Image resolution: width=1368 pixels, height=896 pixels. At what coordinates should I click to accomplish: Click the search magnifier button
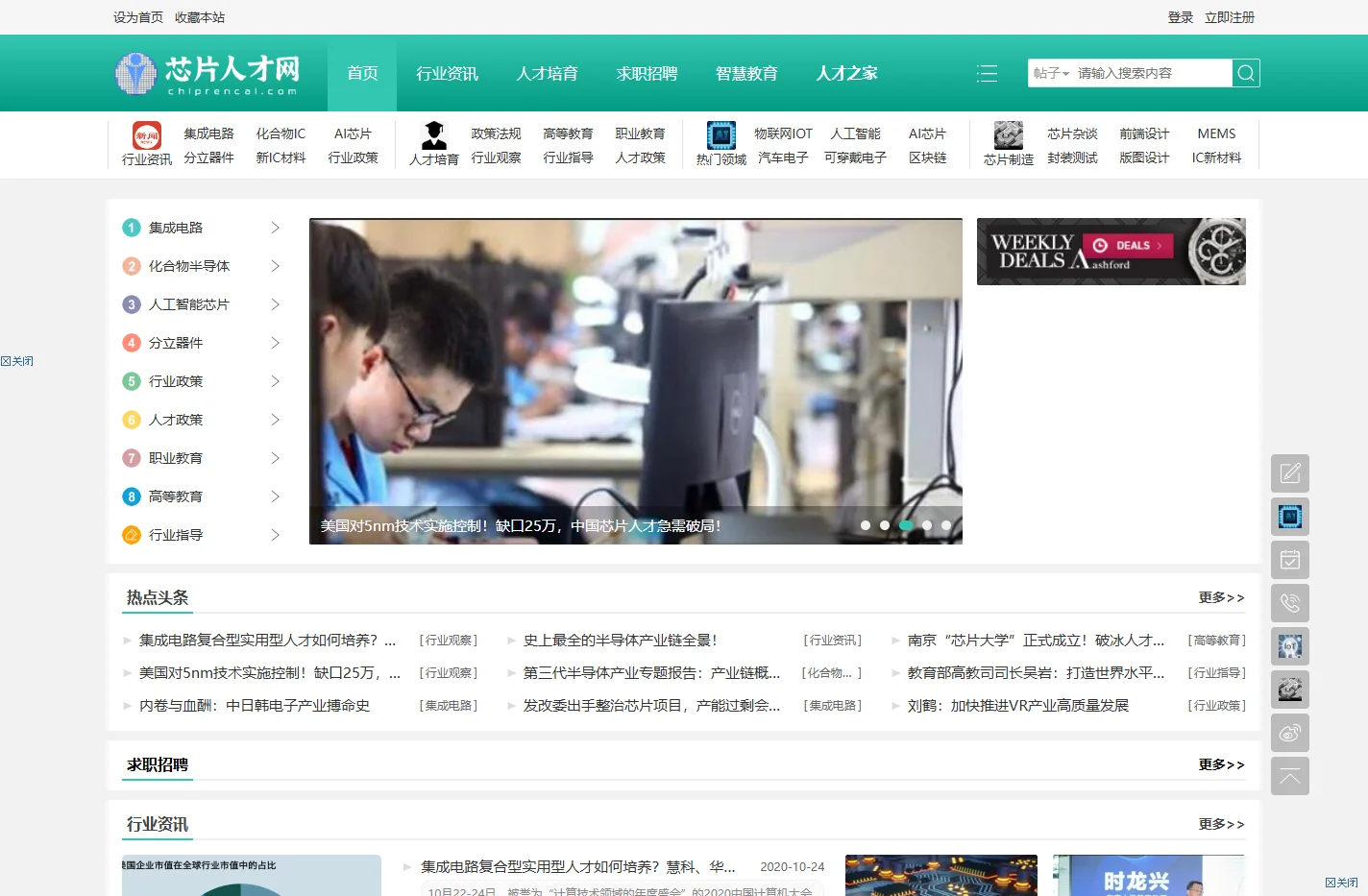pos(1246,73)
